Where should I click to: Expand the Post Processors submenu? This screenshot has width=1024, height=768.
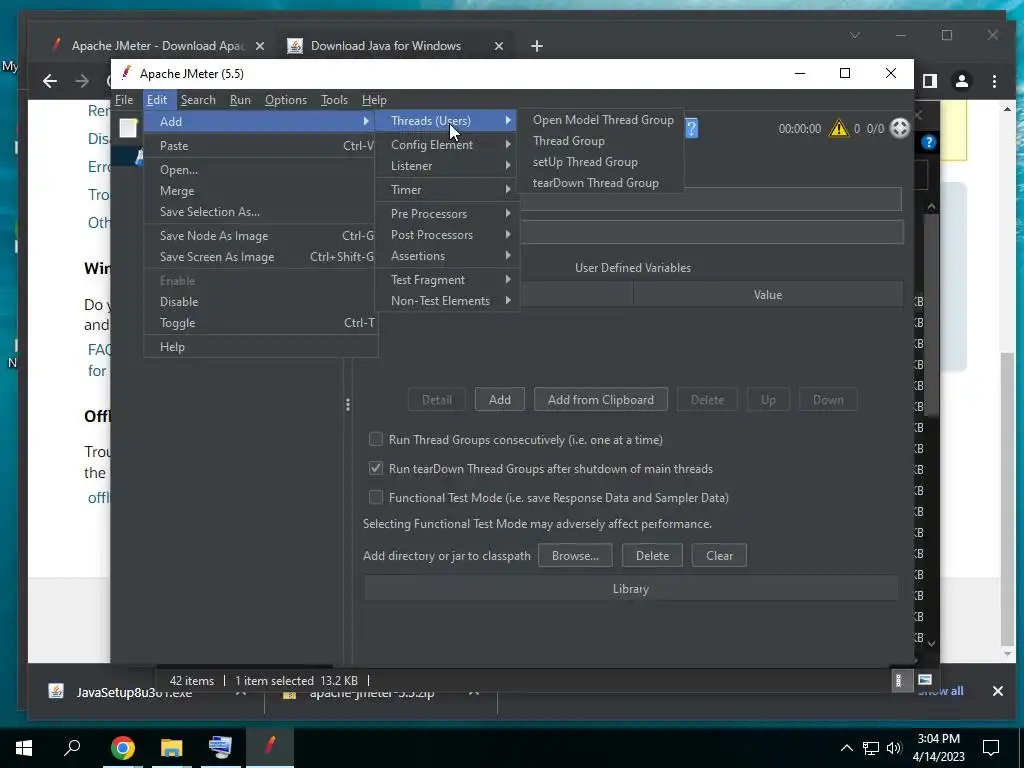tap(447, 234)
